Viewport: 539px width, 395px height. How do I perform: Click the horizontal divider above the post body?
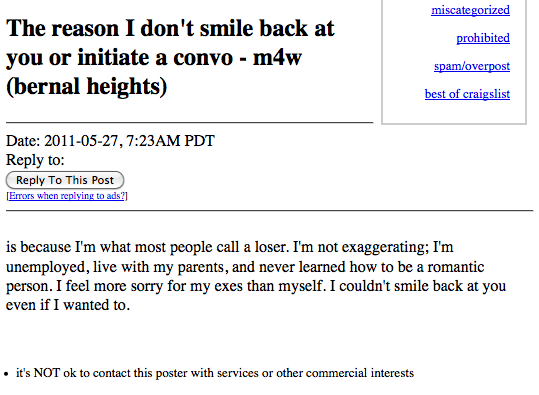[270, 211]
